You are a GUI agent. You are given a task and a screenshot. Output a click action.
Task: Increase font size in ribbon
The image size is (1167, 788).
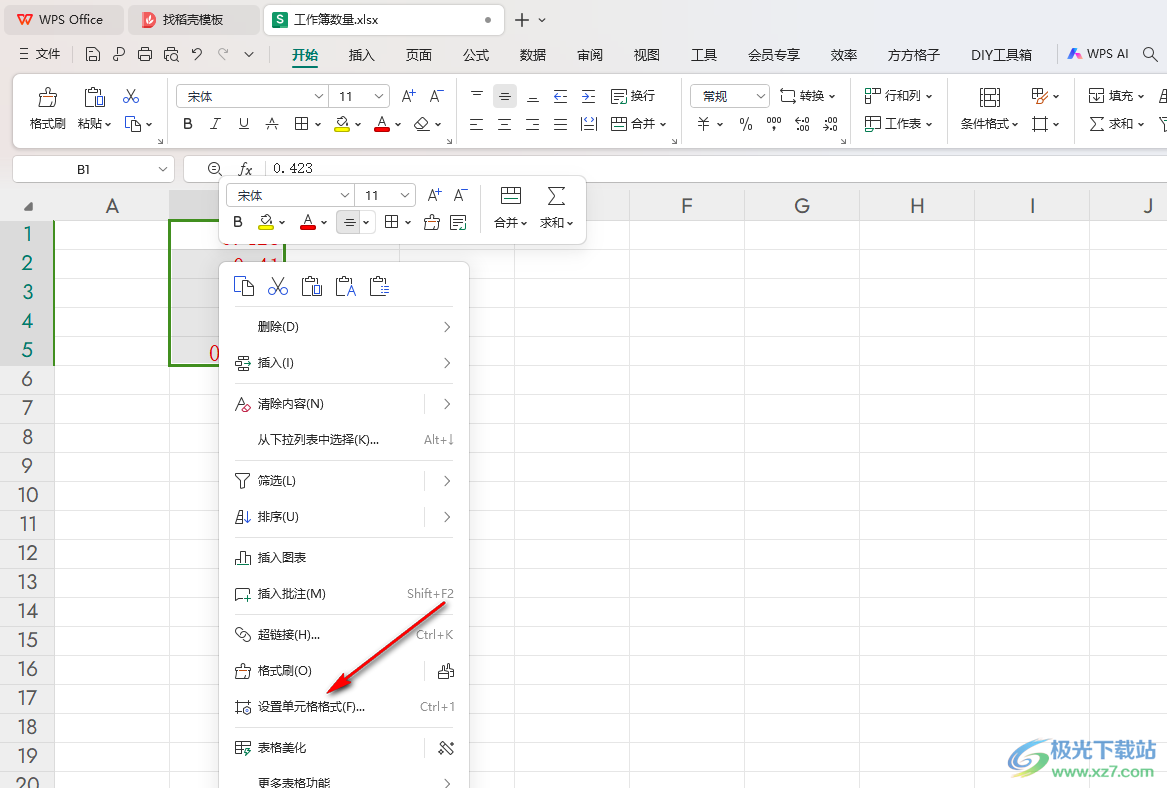click(x=408, y=96)
